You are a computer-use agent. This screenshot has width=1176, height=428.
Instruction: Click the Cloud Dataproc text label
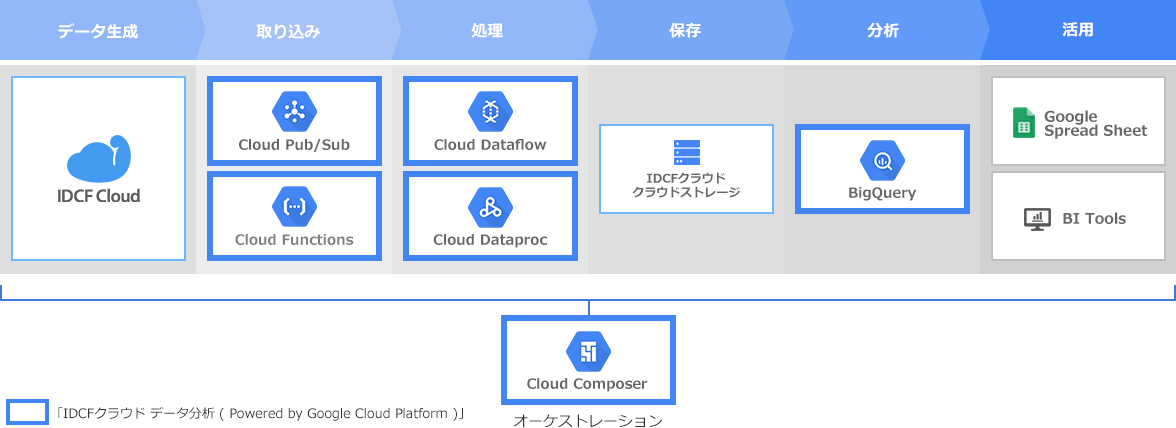(x=490, y=240)
